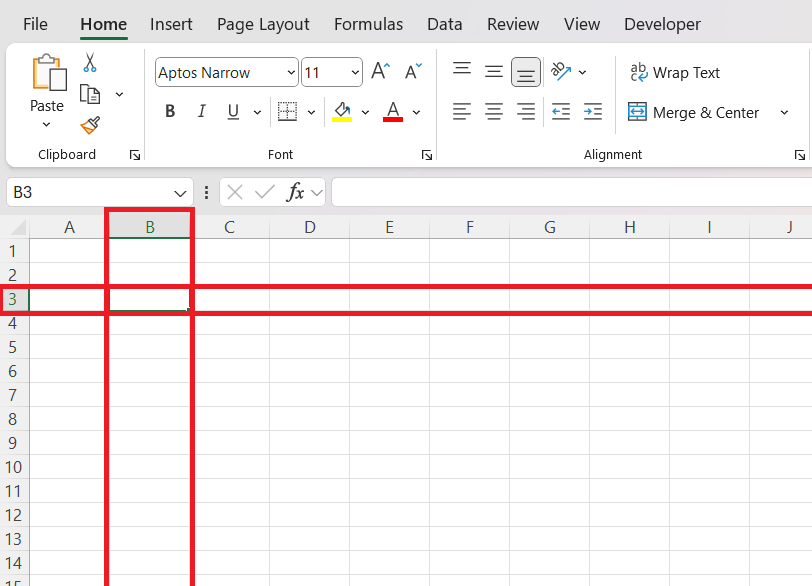Open the Name Box dropdown arrow
The image size is (812, 586).
coord(180,193)
